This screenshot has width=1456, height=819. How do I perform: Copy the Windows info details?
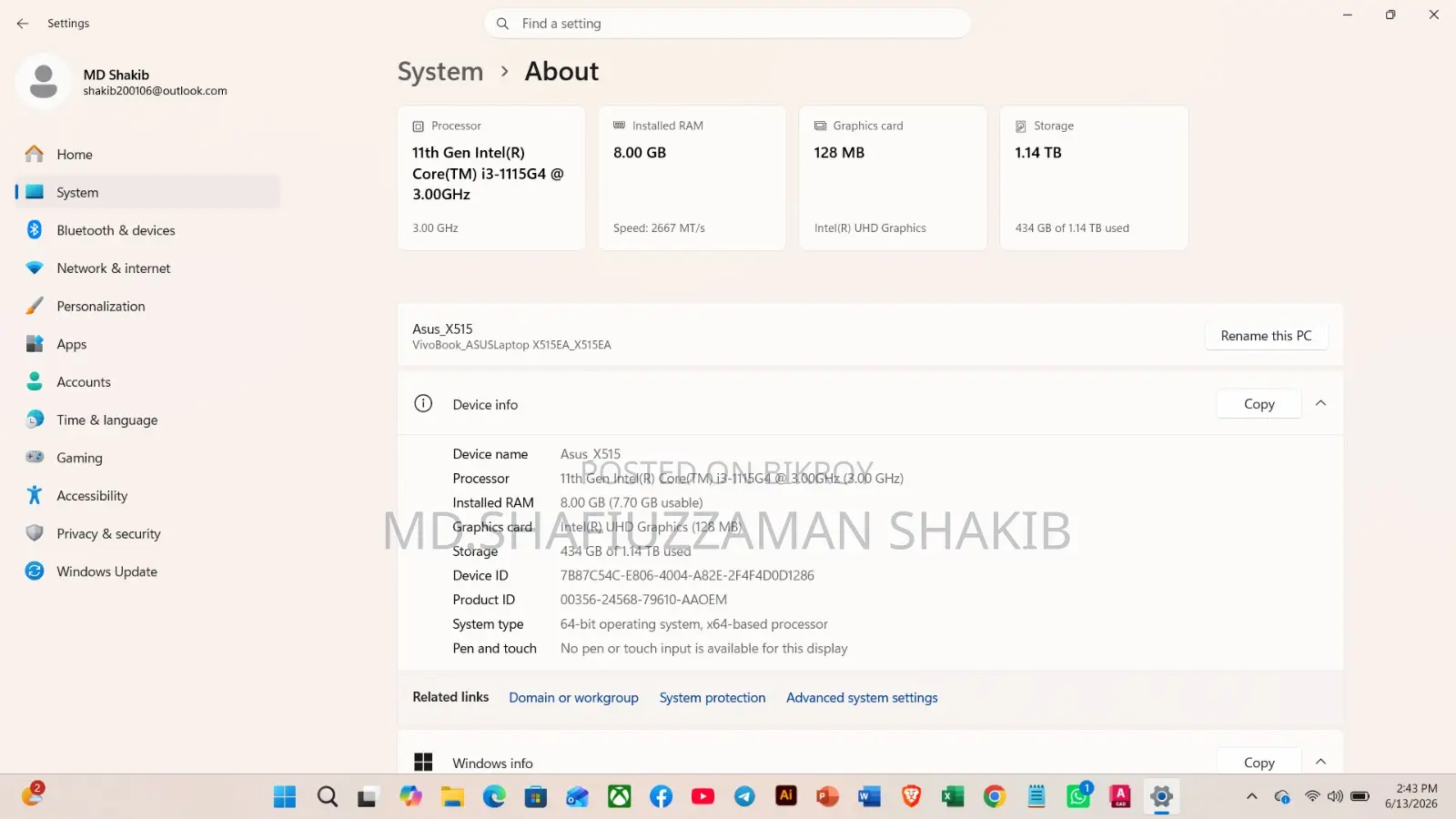(x=1259, y=763)
